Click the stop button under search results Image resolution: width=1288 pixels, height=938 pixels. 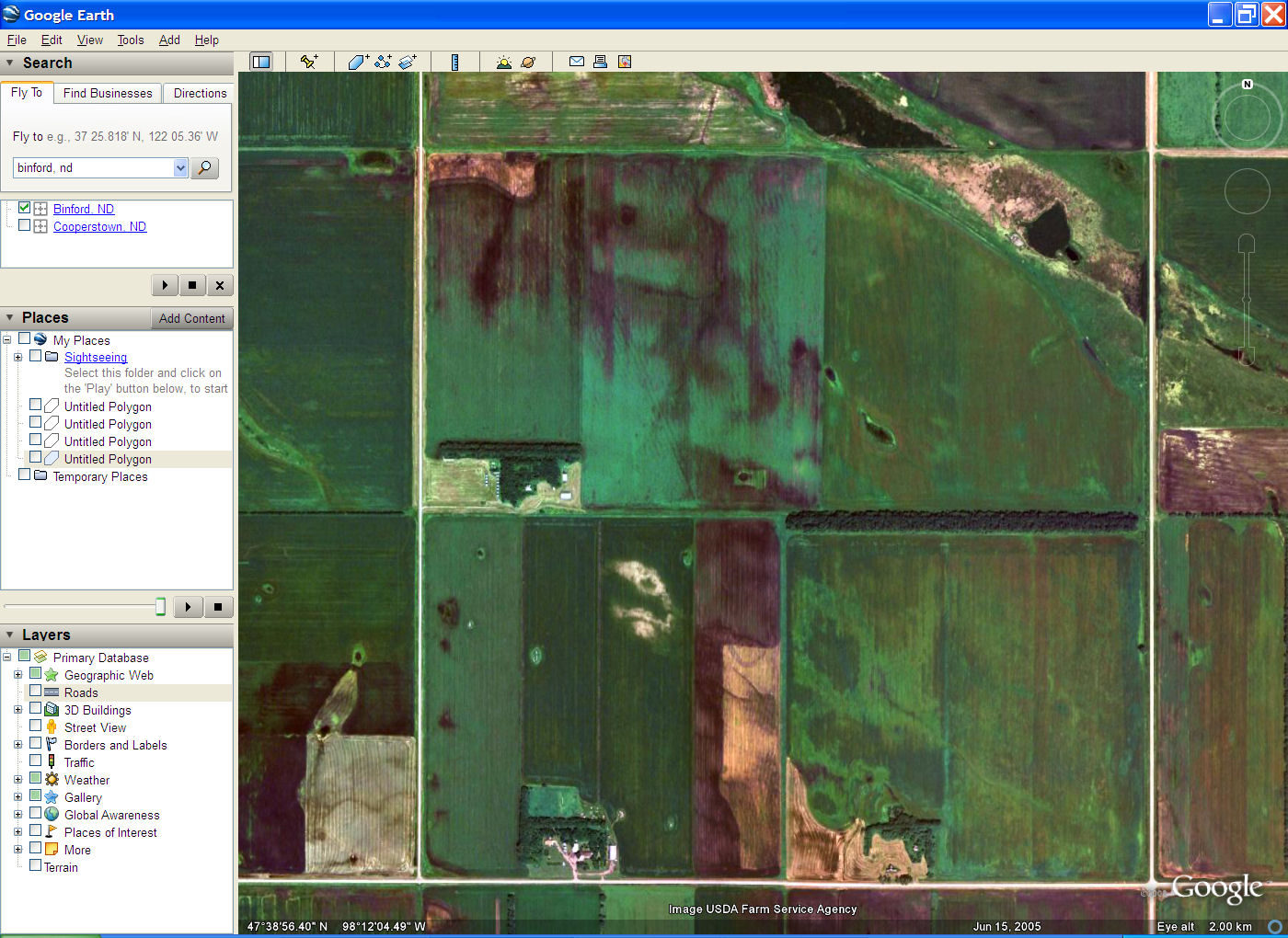(x=192, y=285)
